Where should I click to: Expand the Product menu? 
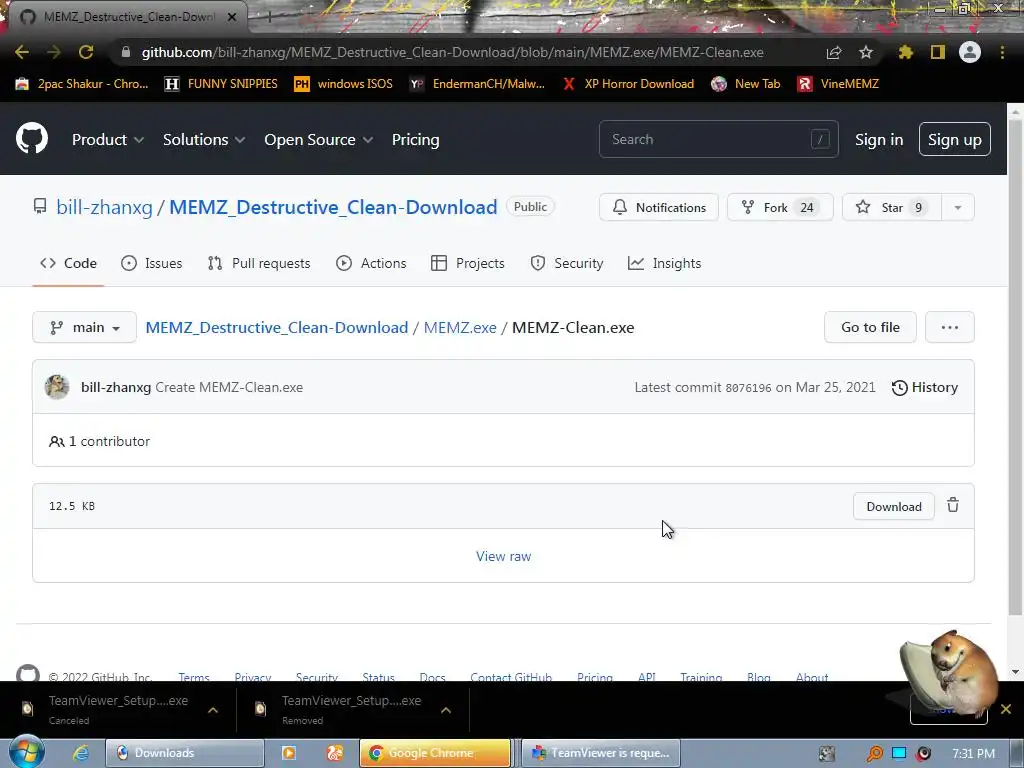coord(108,139)
